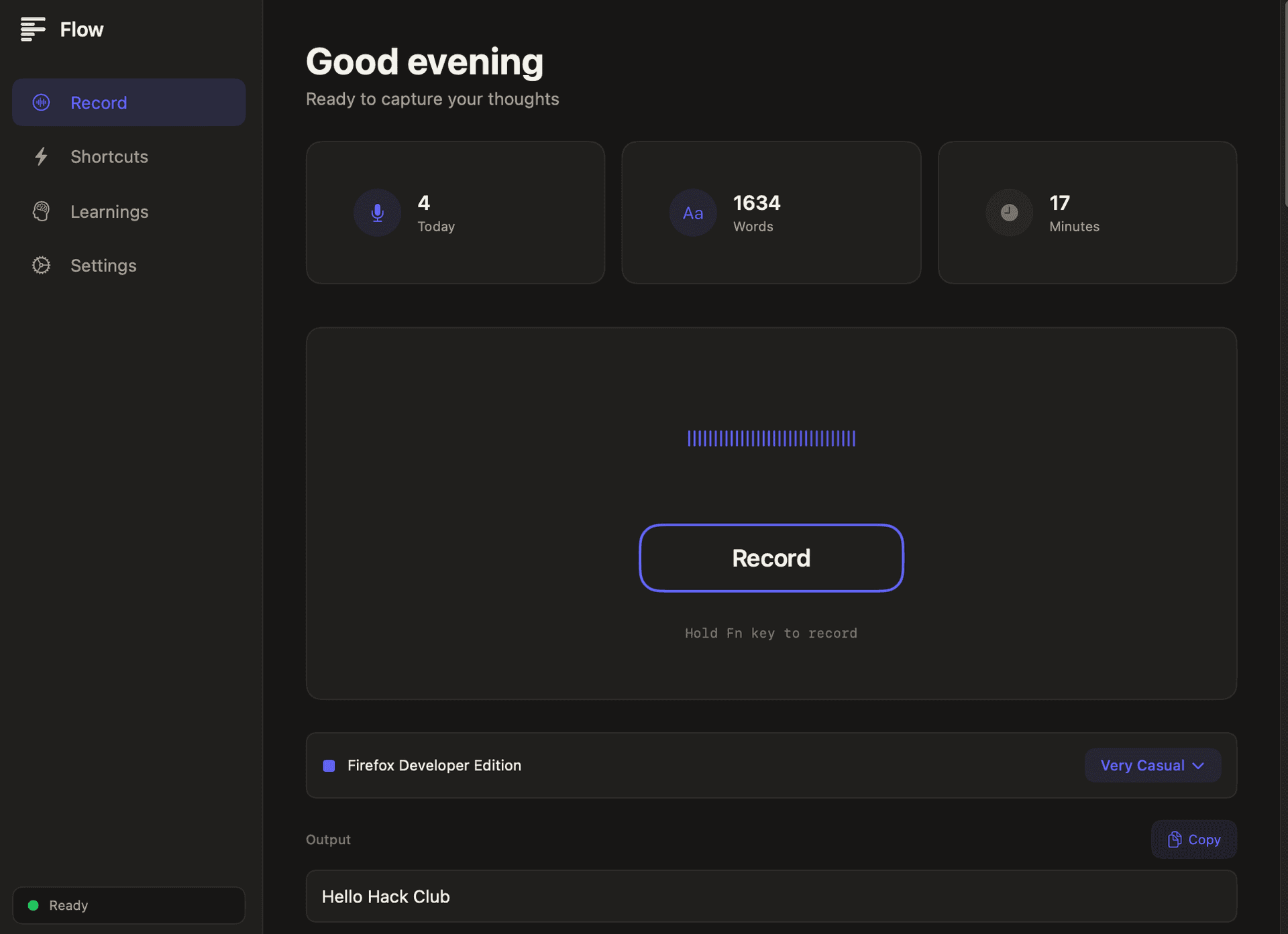
Task: Click the Settings gear icon
Action: pyautogui.click(x=41, y=266)
